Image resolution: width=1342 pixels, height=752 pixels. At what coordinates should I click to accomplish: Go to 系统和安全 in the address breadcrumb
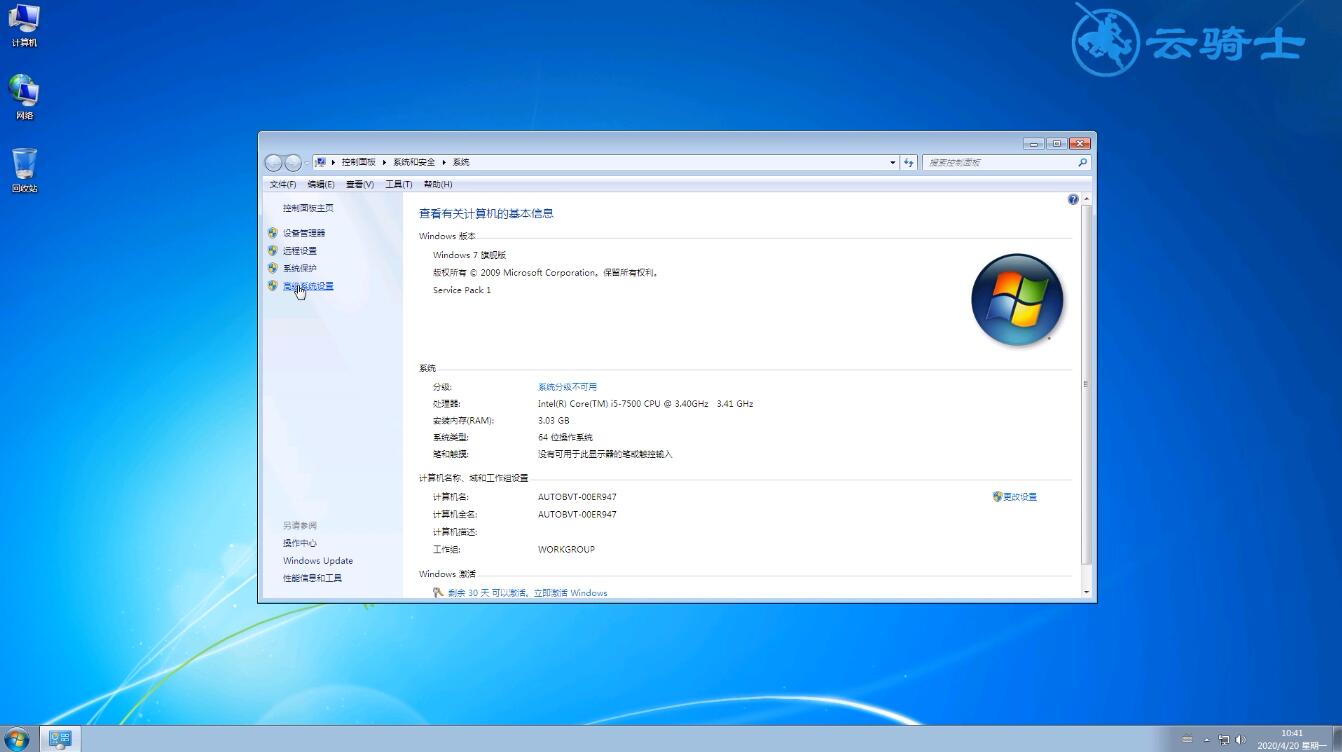[414, 162]
